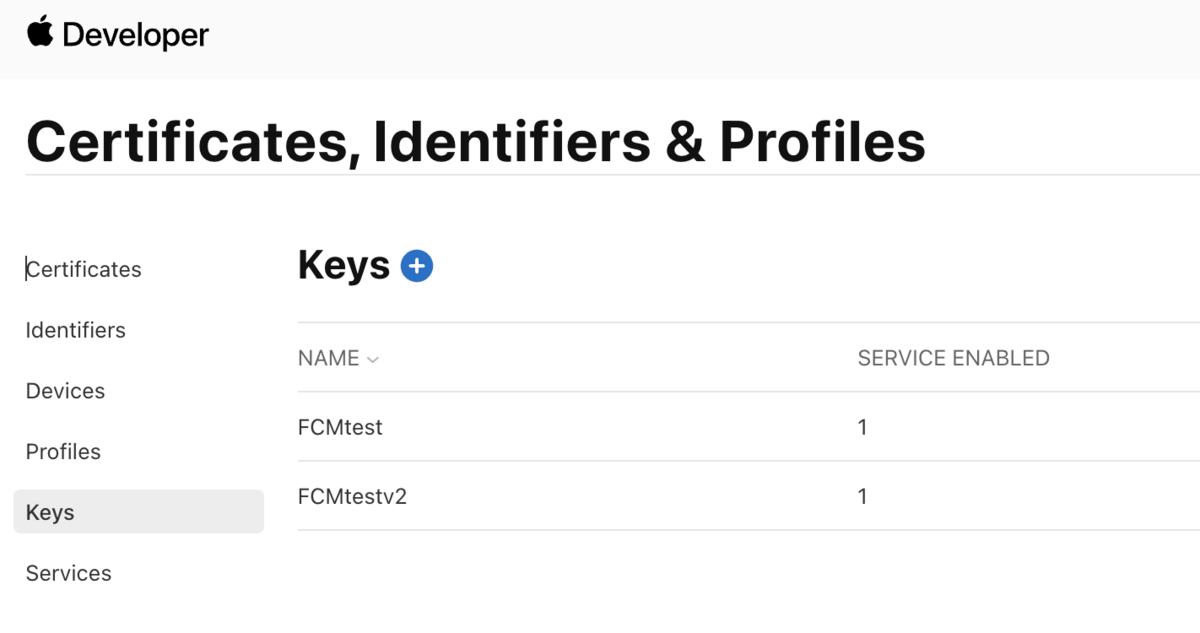Image resolution: width=1200 pixels, height=633 pixels.
Task: Click the Apple logo icon
Action: 40,32
